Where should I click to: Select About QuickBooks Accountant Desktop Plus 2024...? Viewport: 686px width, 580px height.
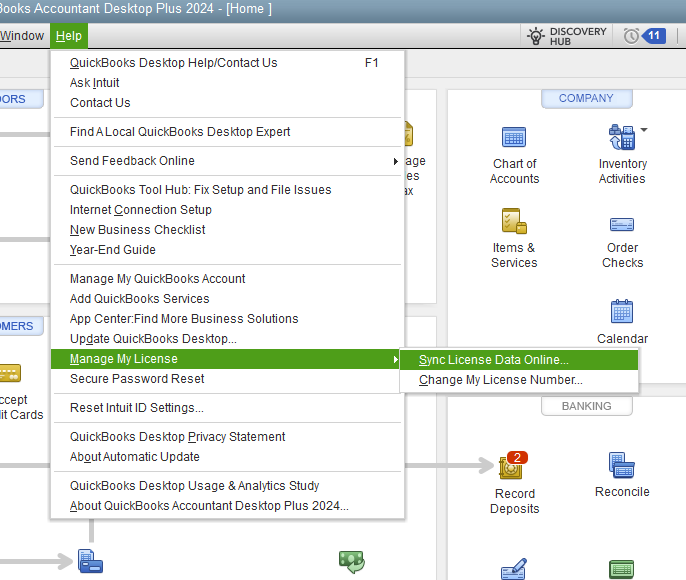[227, 506]
